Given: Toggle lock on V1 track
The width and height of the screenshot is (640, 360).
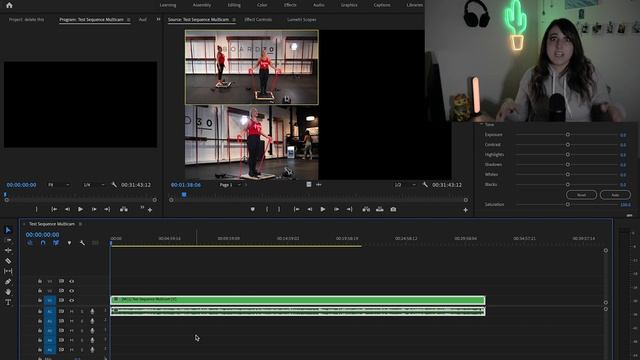Looking at the screenshot, I should pos(40,300).
